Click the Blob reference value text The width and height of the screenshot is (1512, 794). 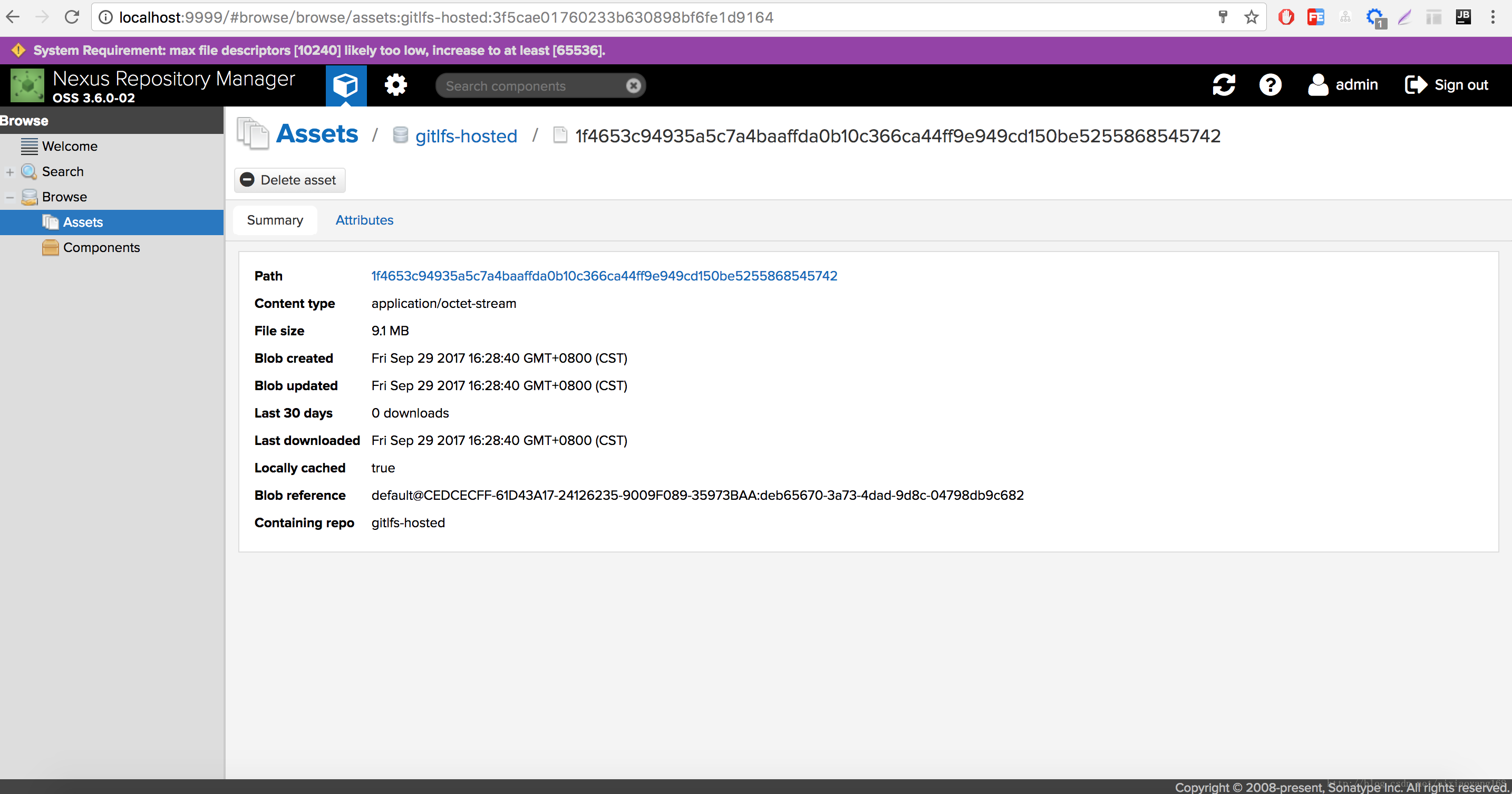(x=697, y=495)
